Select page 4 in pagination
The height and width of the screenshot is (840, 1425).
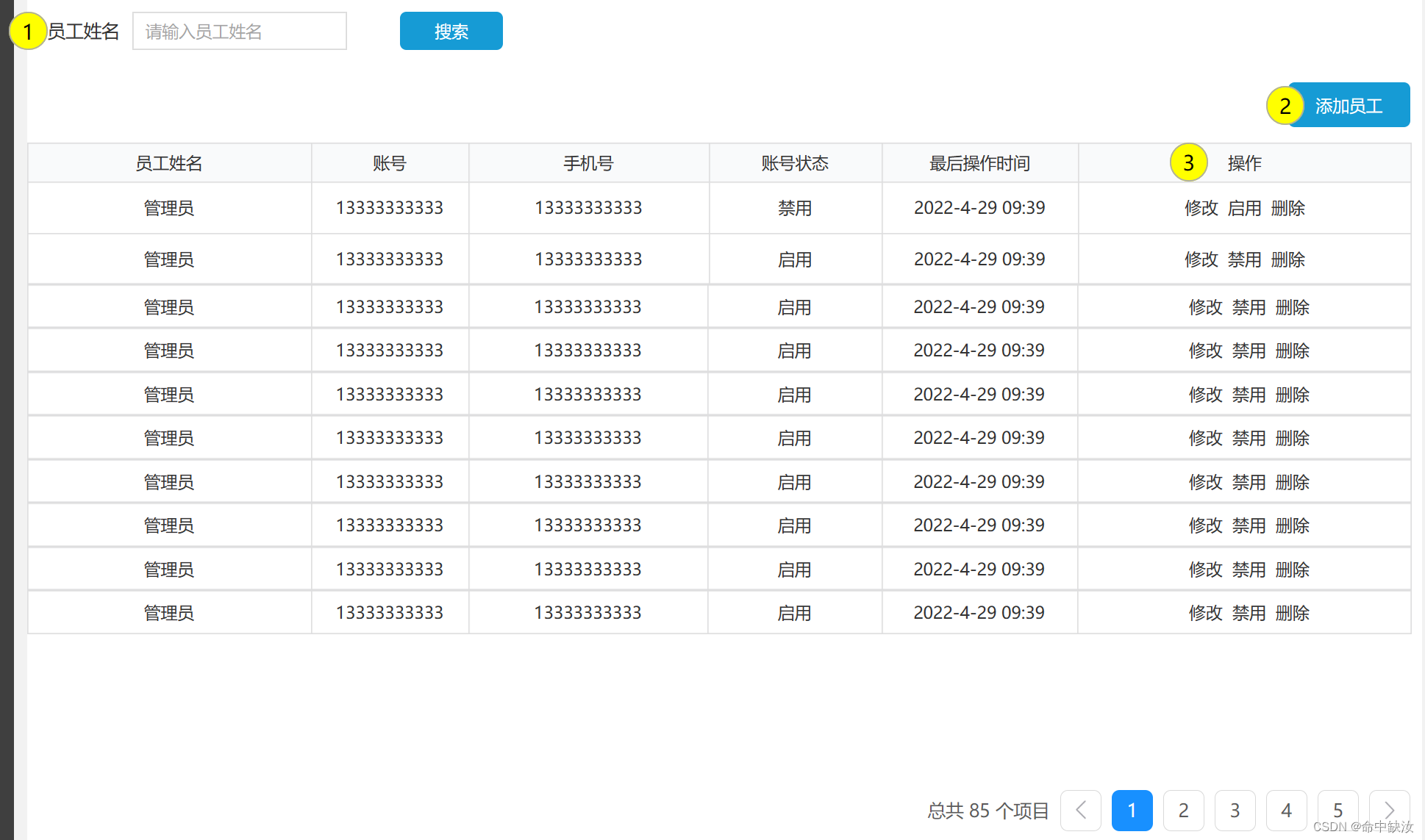[x=1286, y=810]
